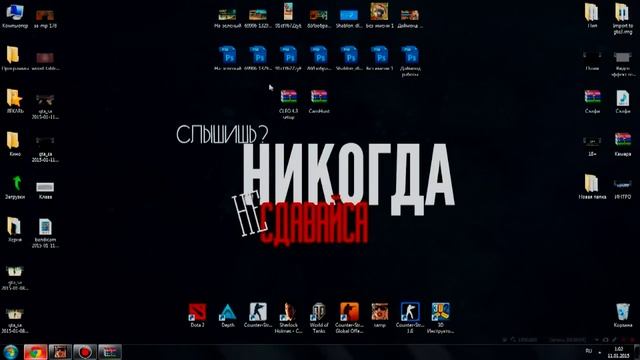The image size is (640, 360).
Task: Open the World of Tanks shortcut
Action: [x=319, y=318]
